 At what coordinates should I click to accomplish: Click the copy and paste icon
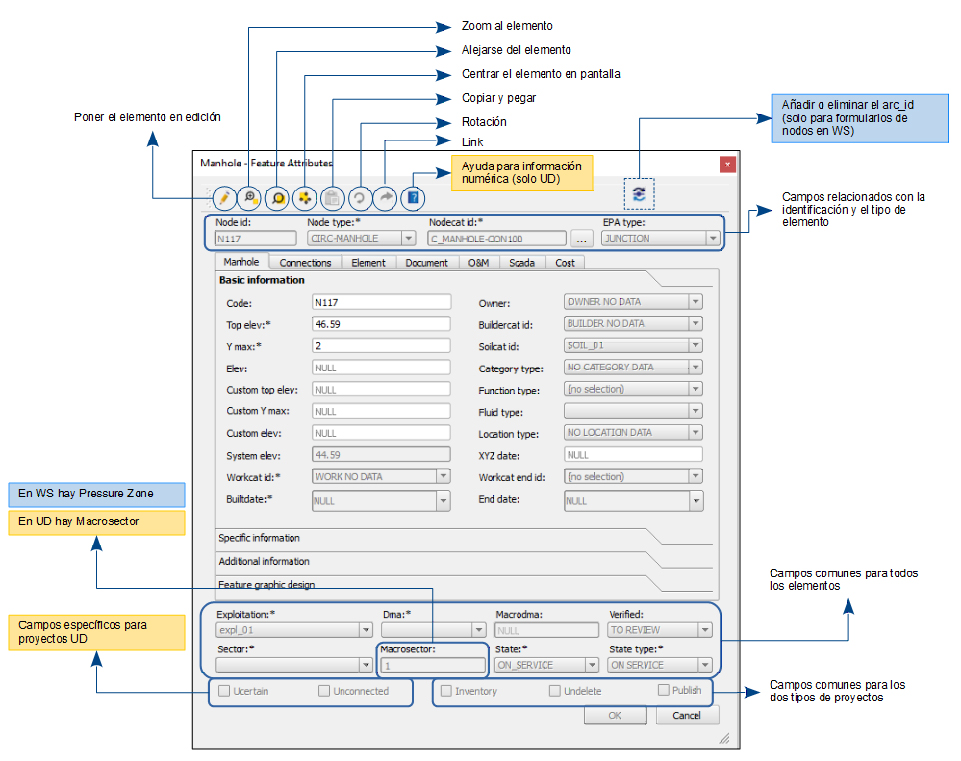(x=332, y=198)
